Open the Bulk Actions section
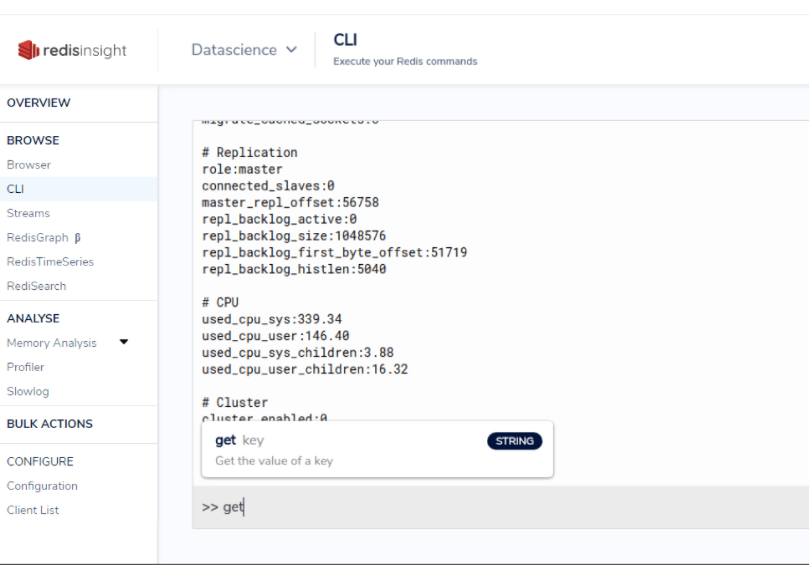Image resolution: width=809 pixels, height=573 pixels. (50, 424)
